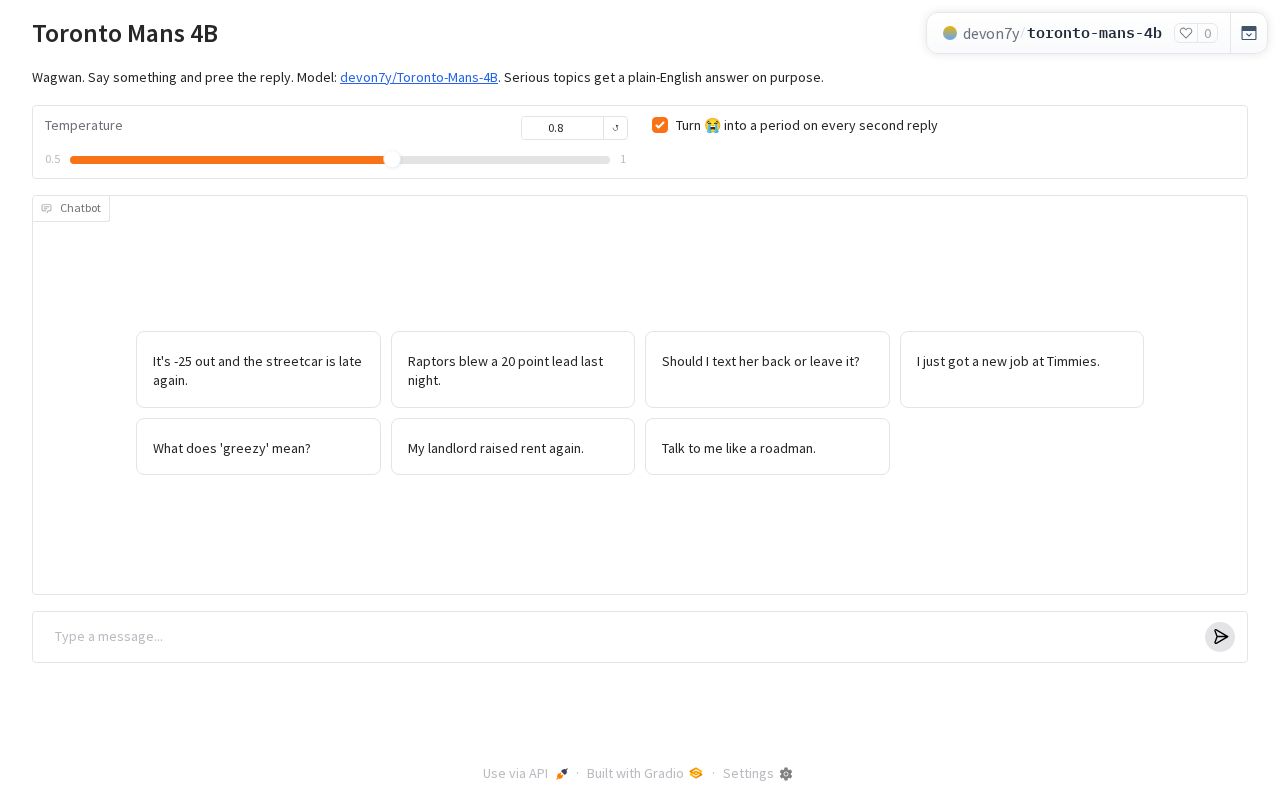Click the 'Temperature' label text
This screenshot has width=1280, height=800.
tap(84, 125)
